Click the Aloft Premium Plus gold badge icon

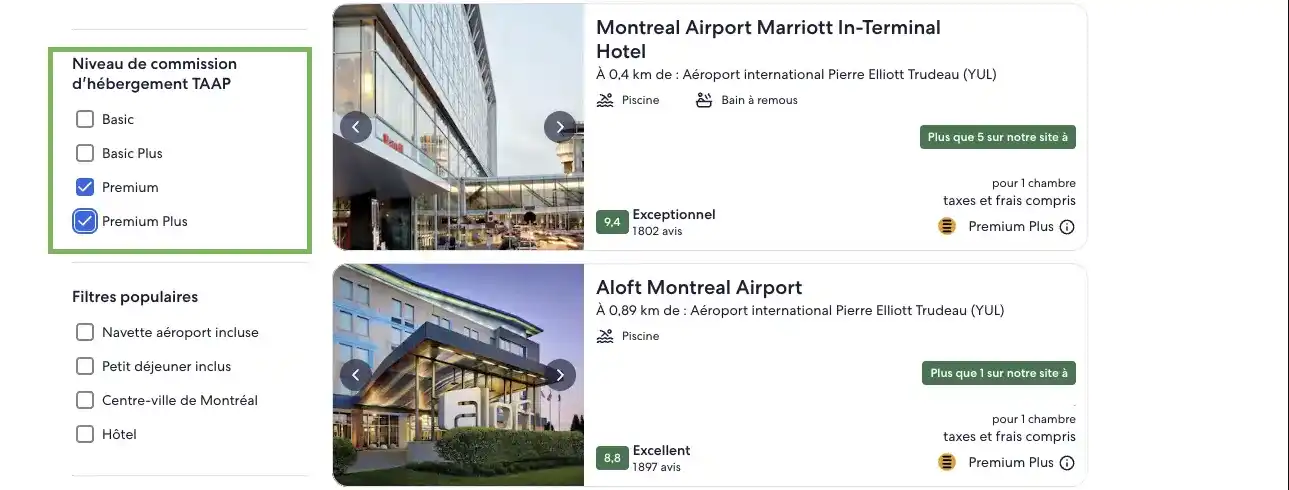point(947,462)
